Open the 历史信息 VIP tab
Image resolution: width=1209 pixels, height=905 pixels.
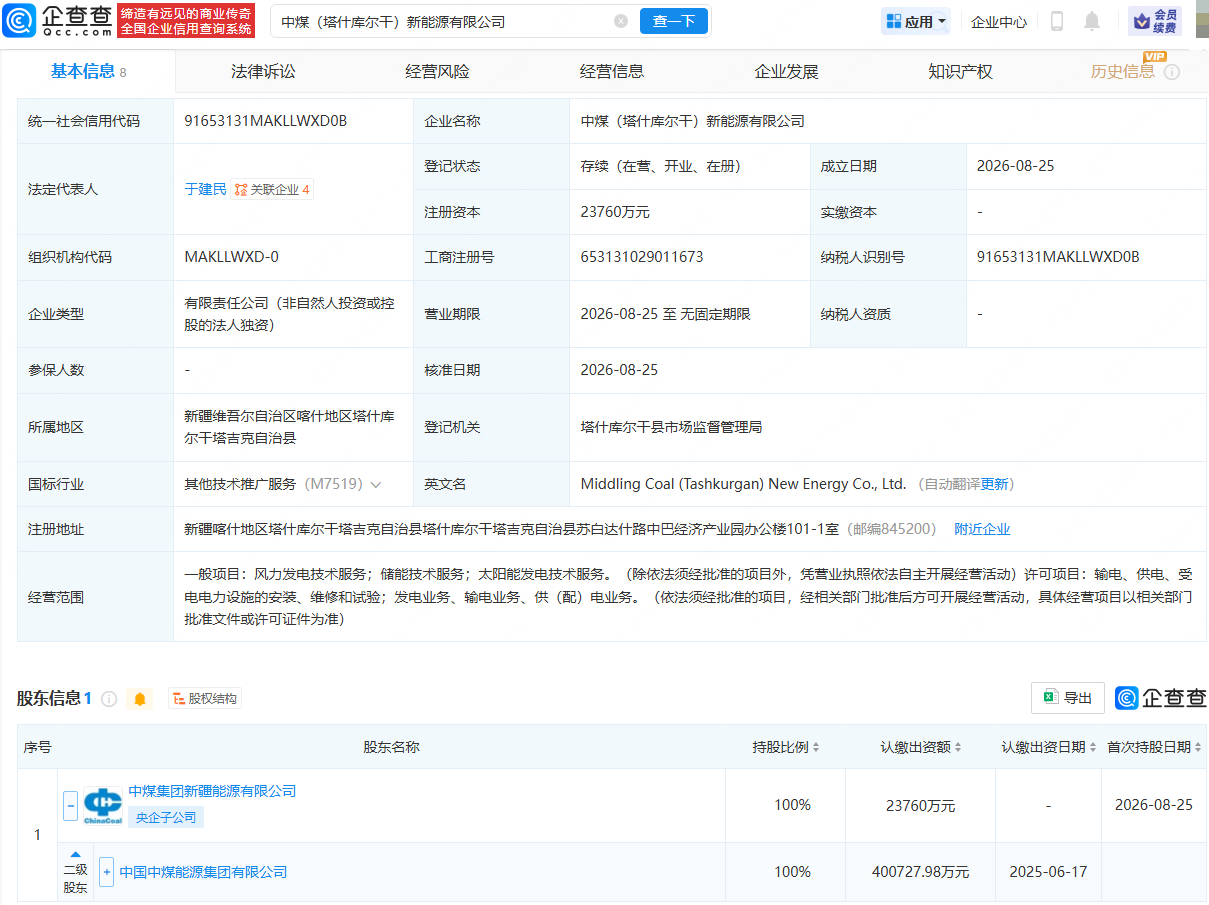1122,71
